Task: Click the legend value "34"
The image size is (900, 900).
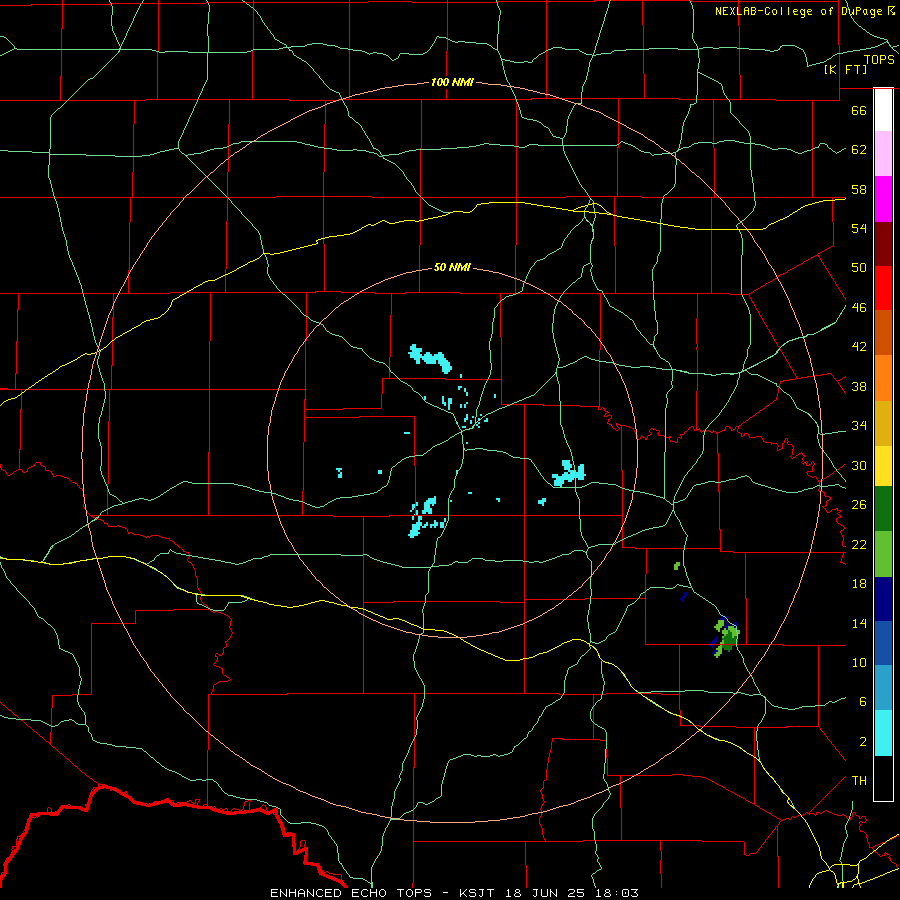Action: click(859, 425)
